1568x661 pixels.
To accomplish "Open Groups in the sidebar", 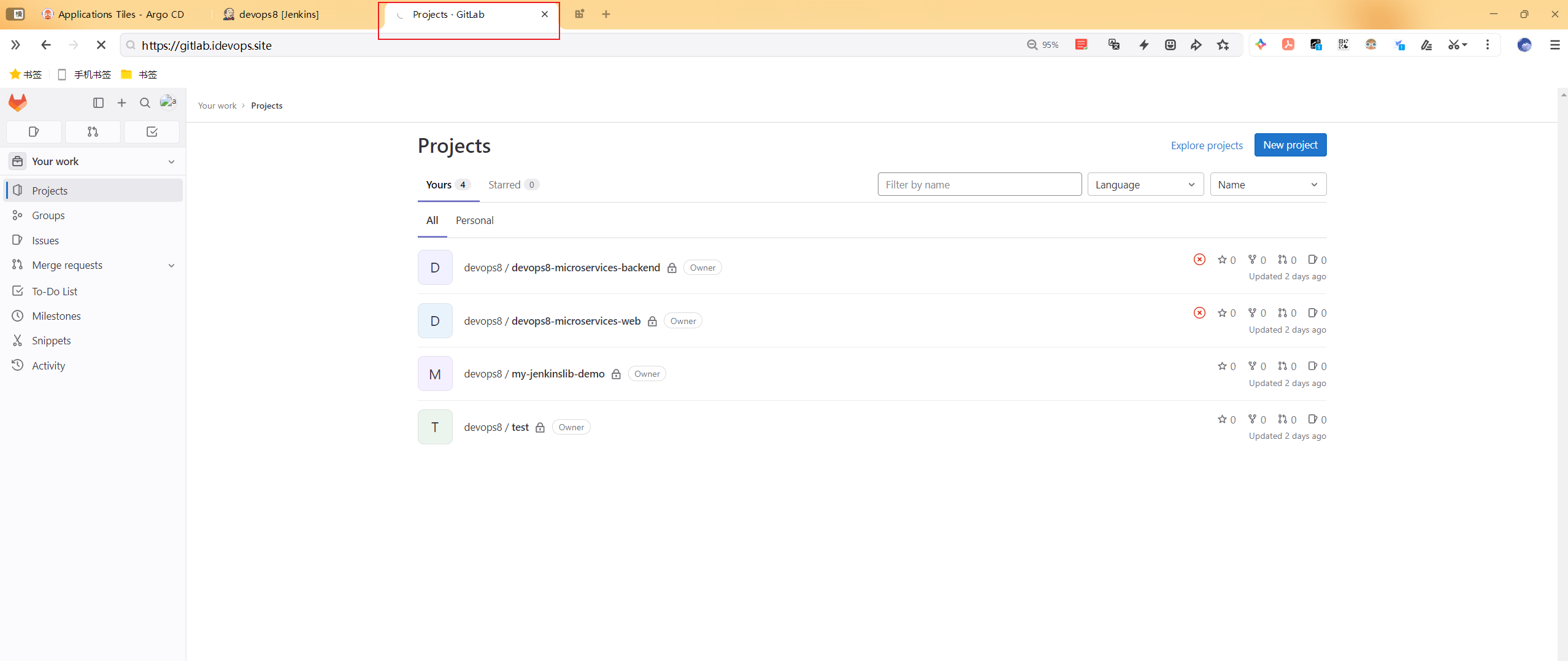I will pyautogui.click(x=93, y=215).
